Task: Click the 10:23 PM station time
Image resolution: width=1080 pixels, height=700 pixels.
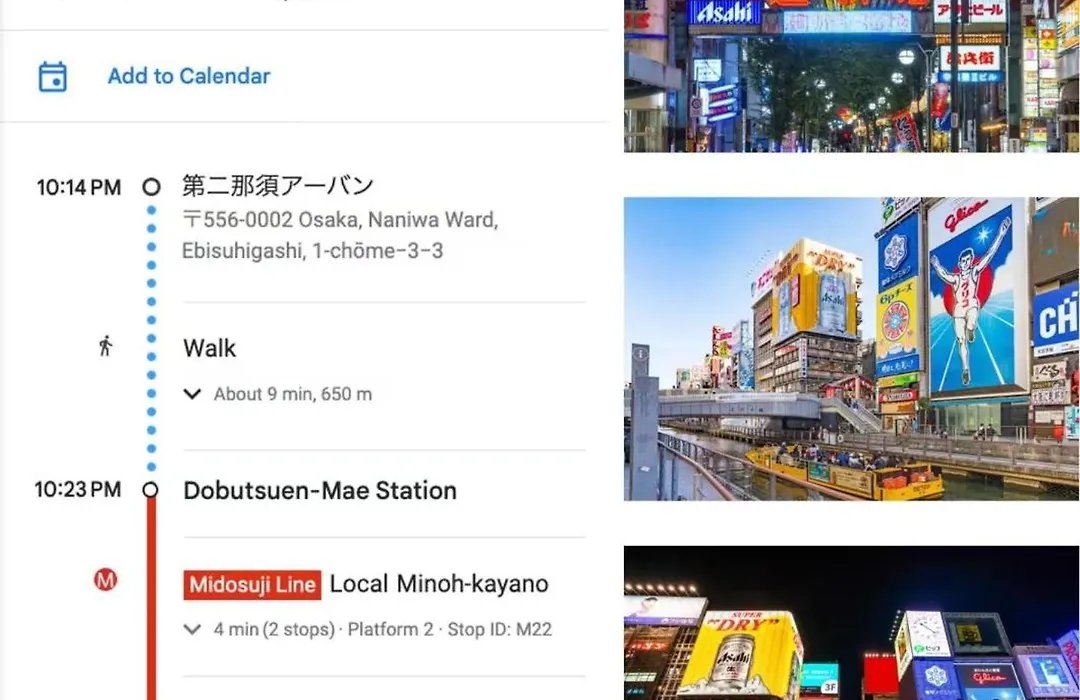Action: click(78, 490)
